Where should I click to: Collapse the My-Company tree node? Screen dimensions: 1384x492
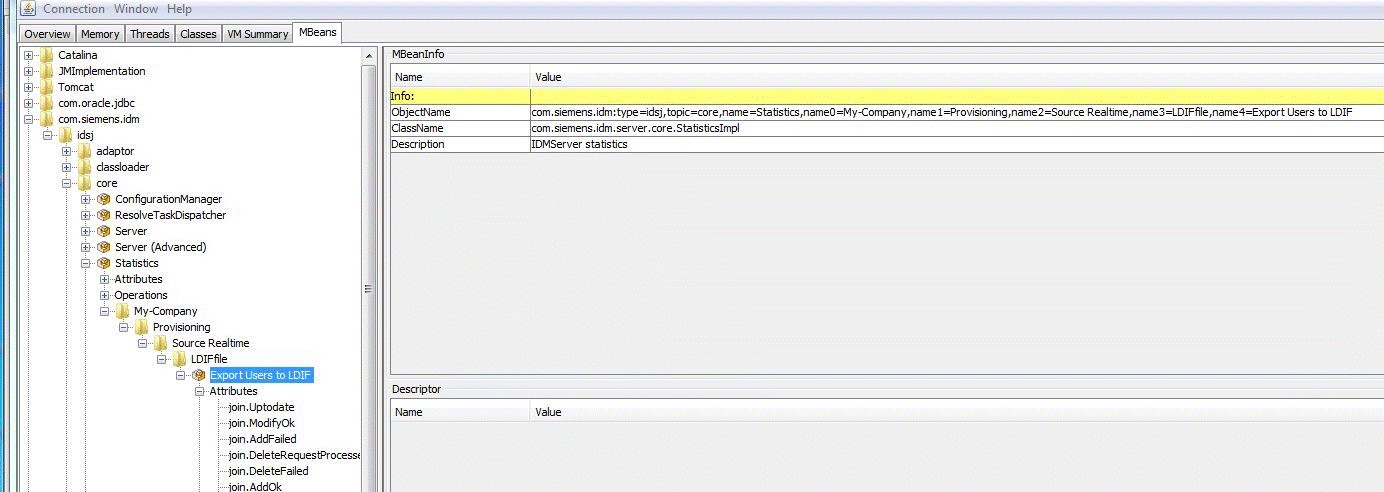(105, 311)
